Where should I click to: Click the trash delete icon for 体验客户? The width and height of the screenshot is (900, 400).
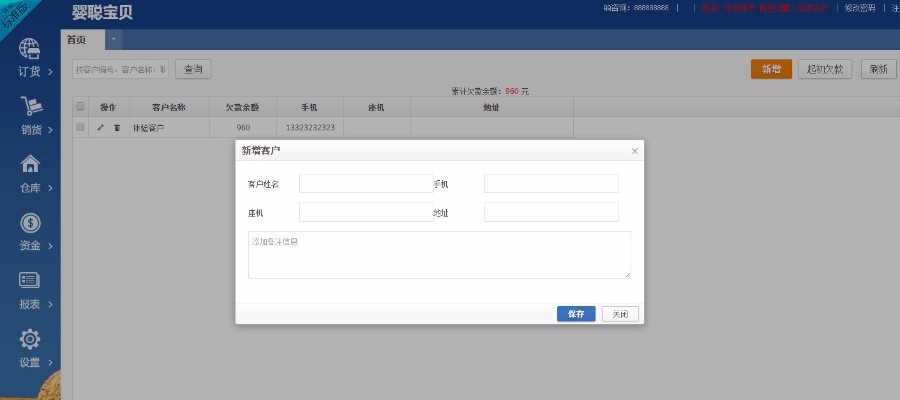coord(117,127)
